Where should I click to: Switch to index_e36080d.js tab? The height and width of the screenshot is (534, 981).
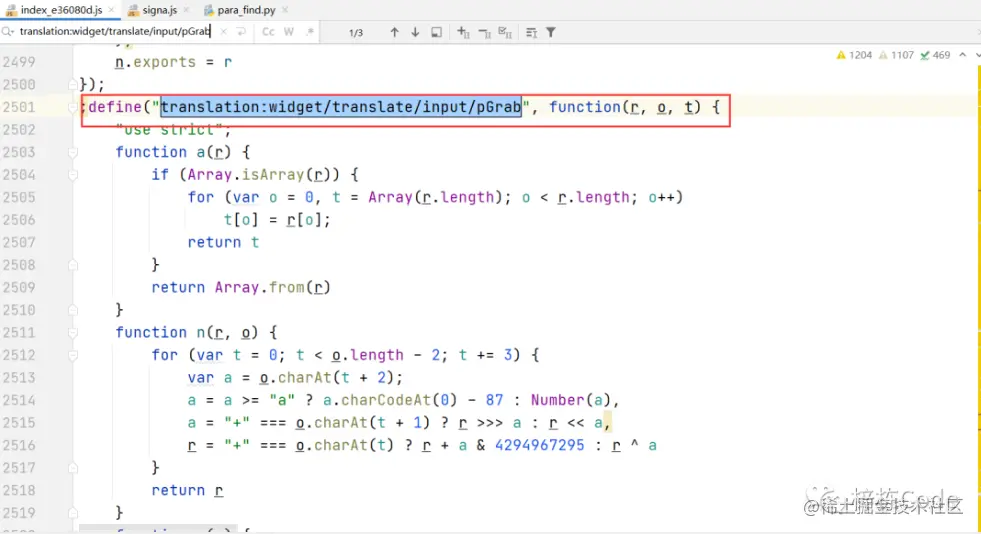tap(61, 10)
